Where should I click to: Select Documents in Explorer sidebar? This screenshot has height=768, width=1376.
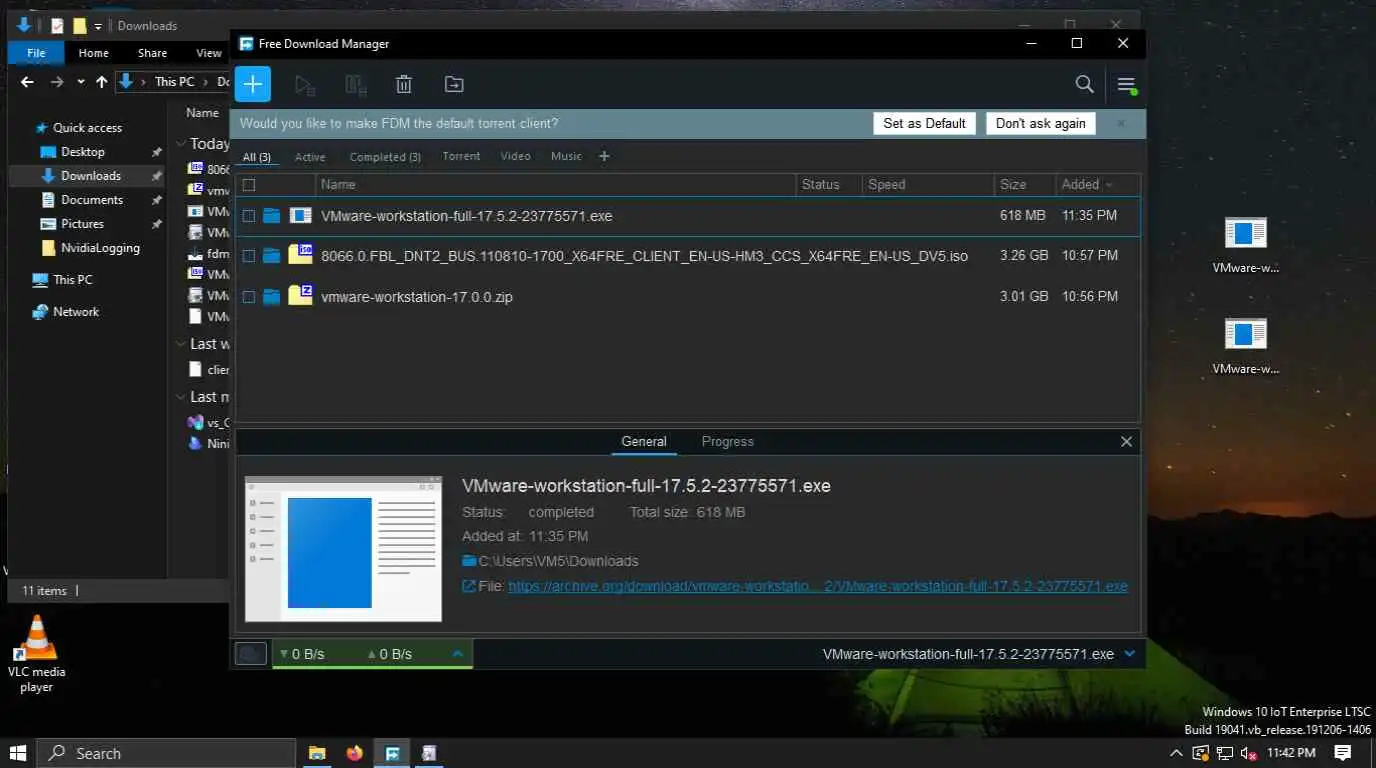[x=92, y=200]
